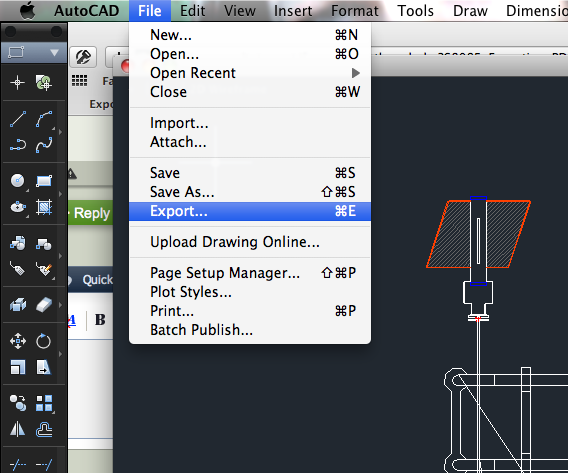Image resolution: width=568 pixels, height=473 pixels.
Task: Select the Move tool icon
Action: tap(18, 341)
